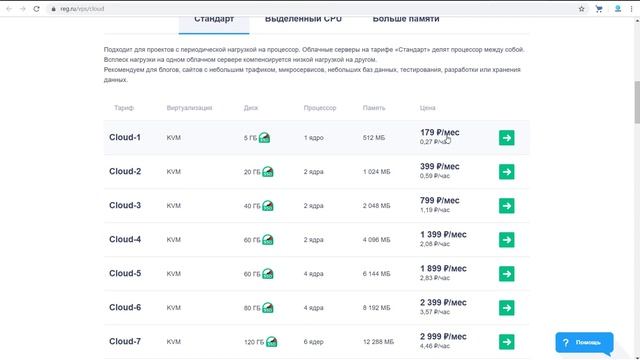Click the 12 288 МБ memory value
Screen dimensions: 640x360
tap(378, 342)
